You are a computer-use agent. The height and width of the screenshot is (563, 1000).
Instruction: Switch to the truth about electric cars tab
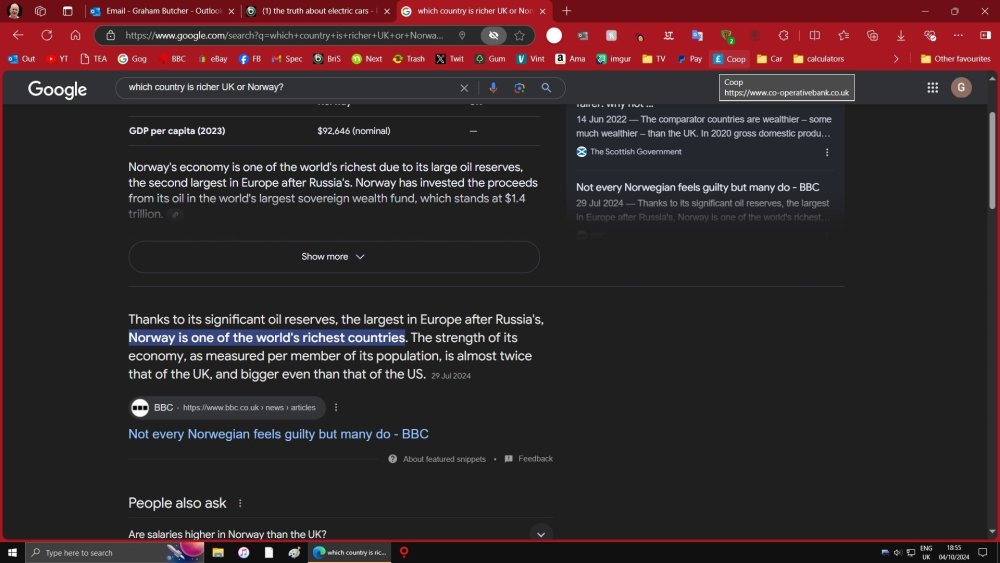pyautogui.click(x=318, y=11)
